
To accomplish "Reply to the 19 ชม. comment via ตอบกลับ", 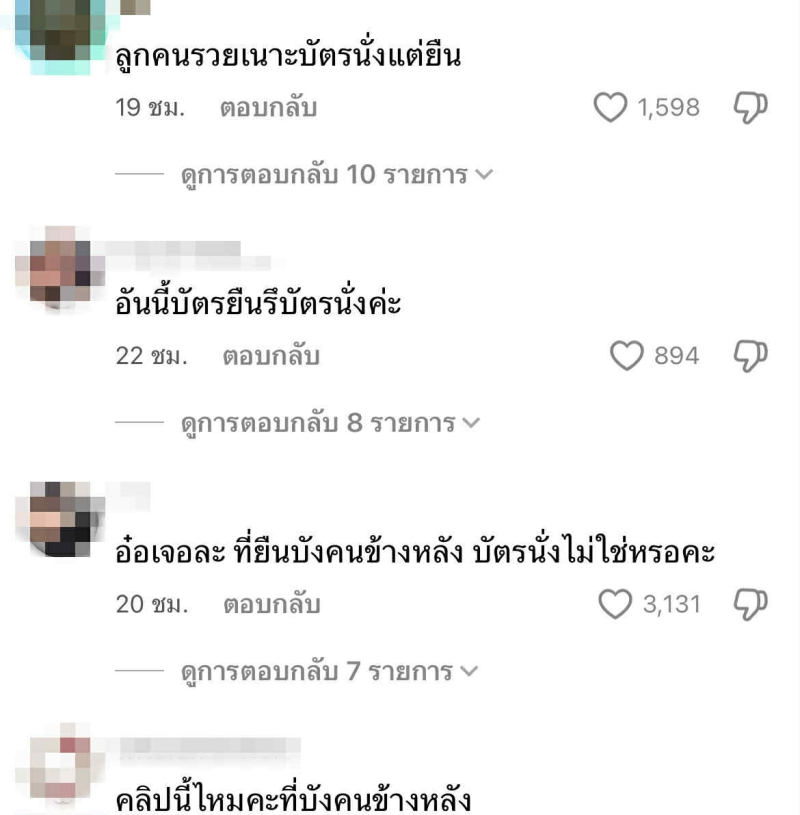I will tap(268, 108).
